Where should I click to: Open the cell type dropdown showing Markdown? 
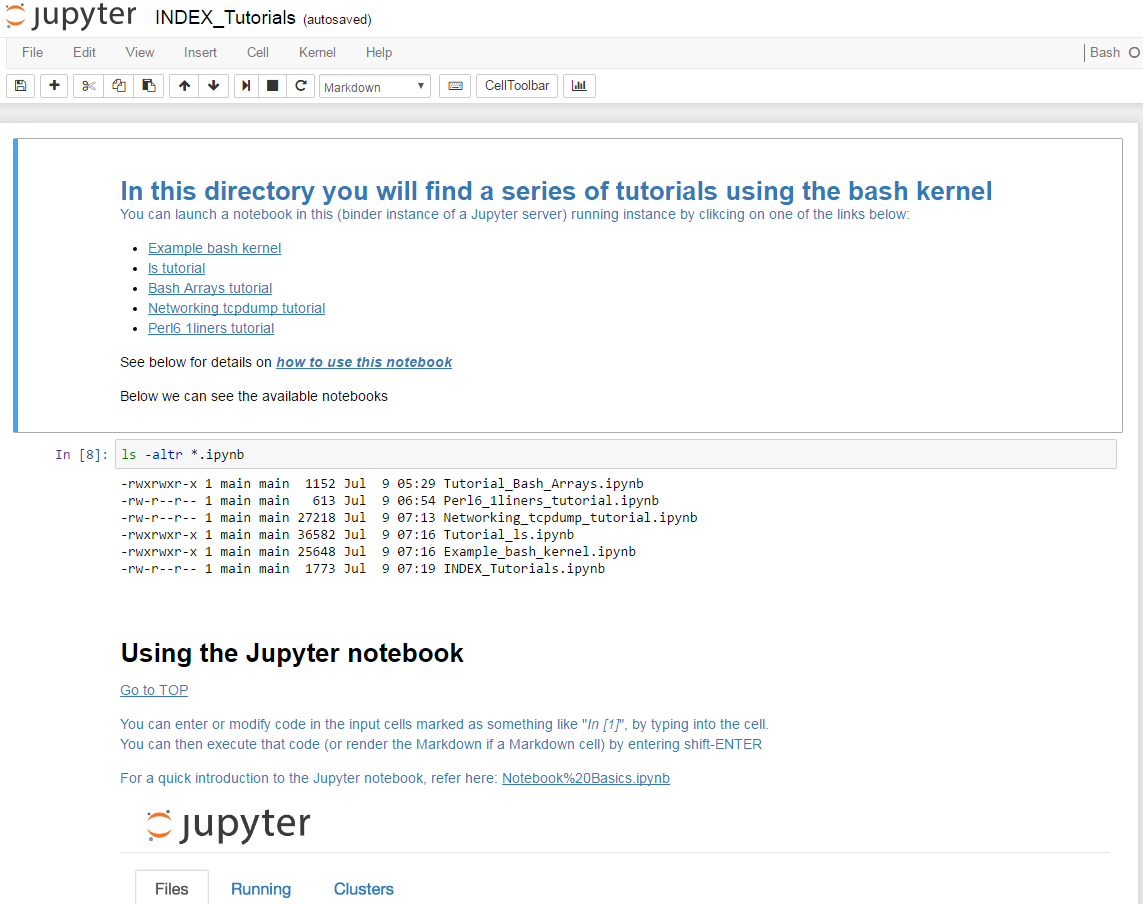374,86
